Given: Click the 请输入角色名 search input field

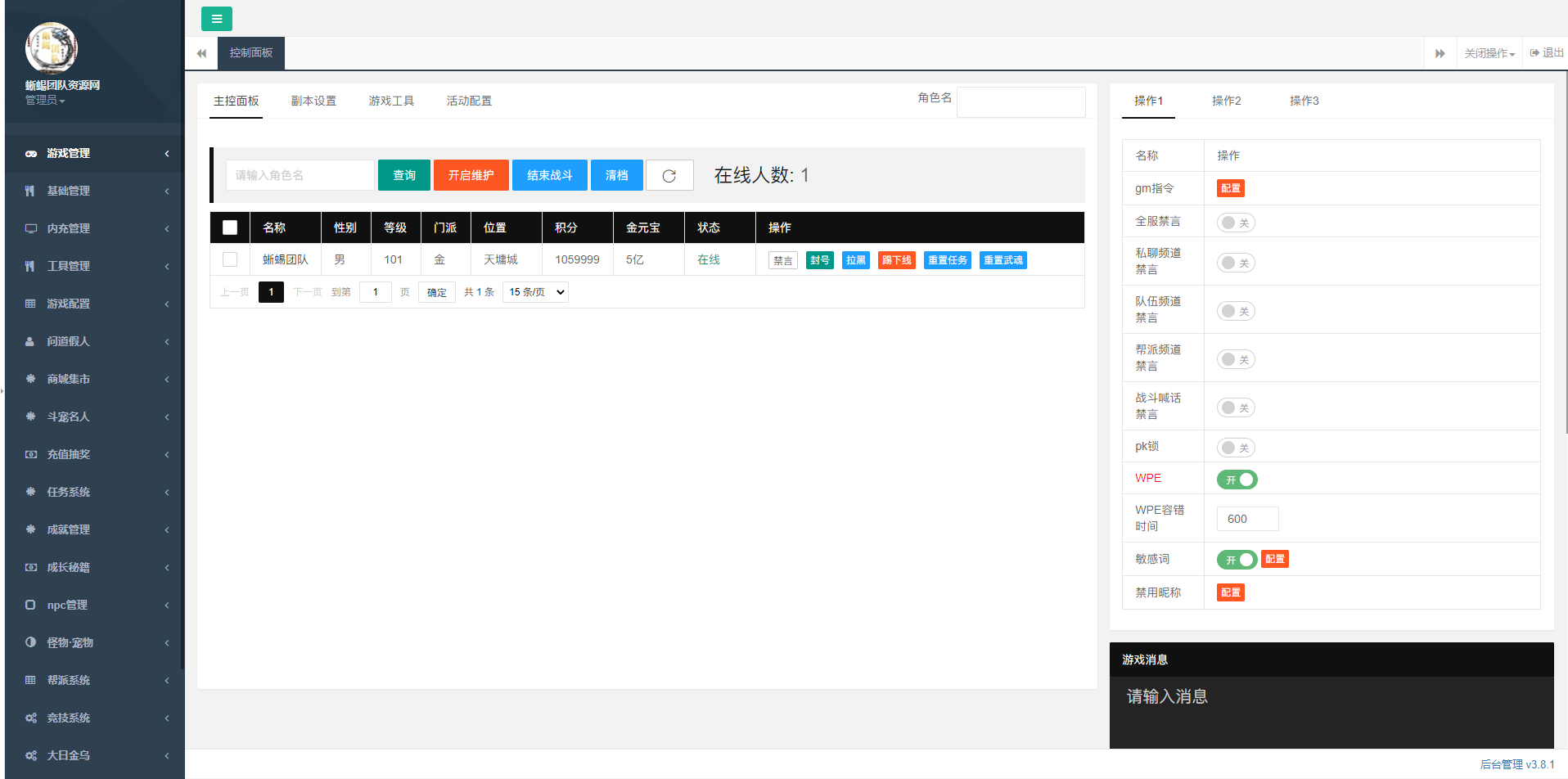Looking at the screenshot, I should (300, 175).
